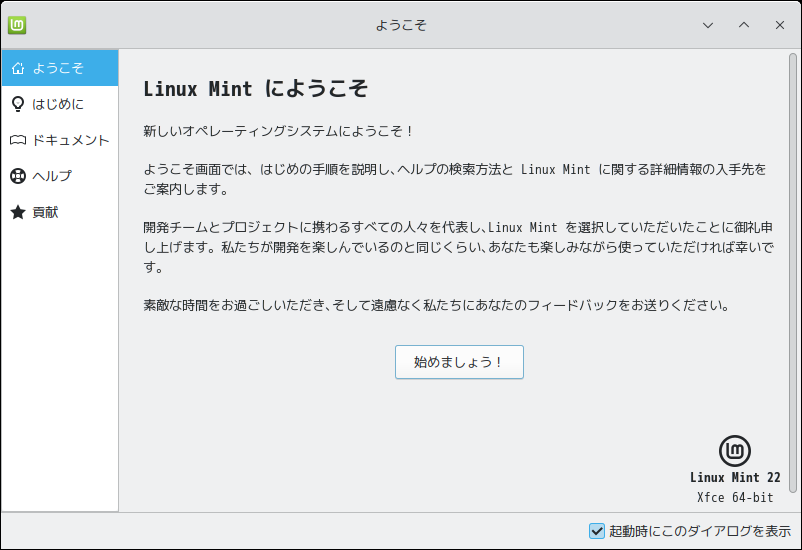Show the 貢献 page
This screenshot has width=802, height=550.
pos(45,212)
